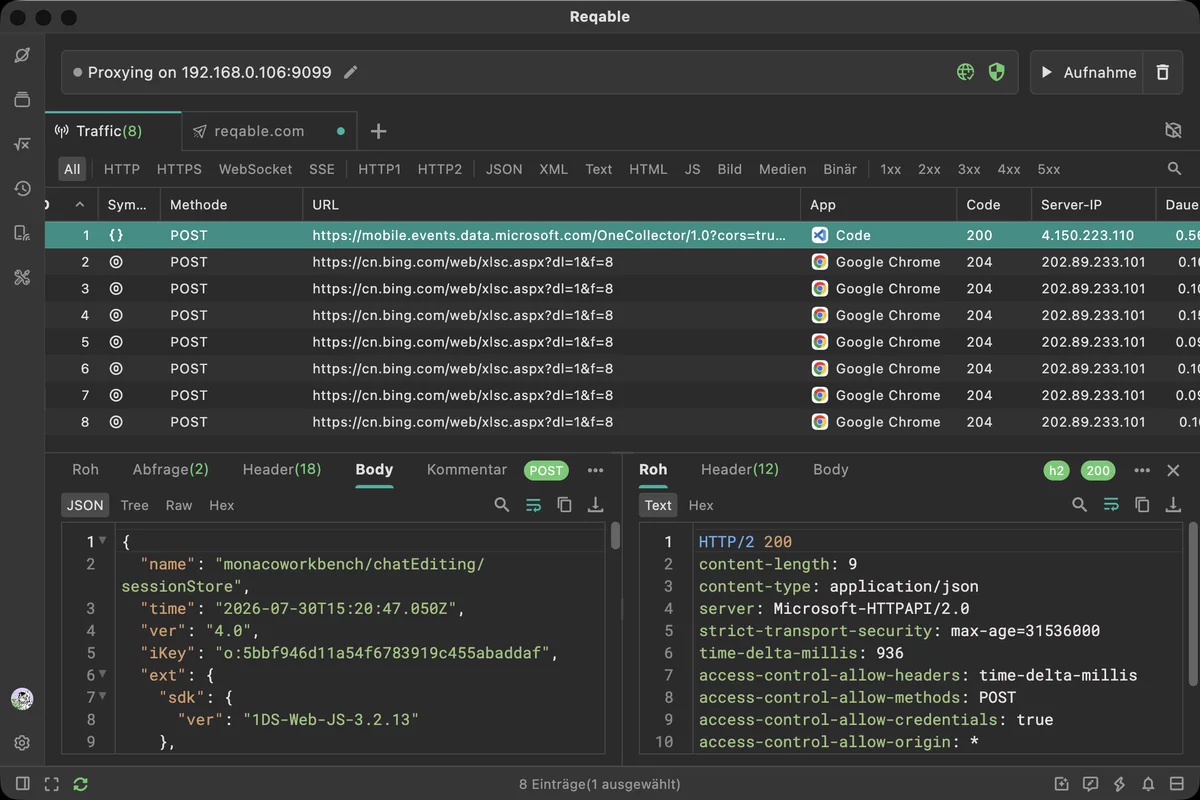Viewport: 1200px width, 800px height.
Task: Open the Kommentar tab
Action: coord(467,469)
